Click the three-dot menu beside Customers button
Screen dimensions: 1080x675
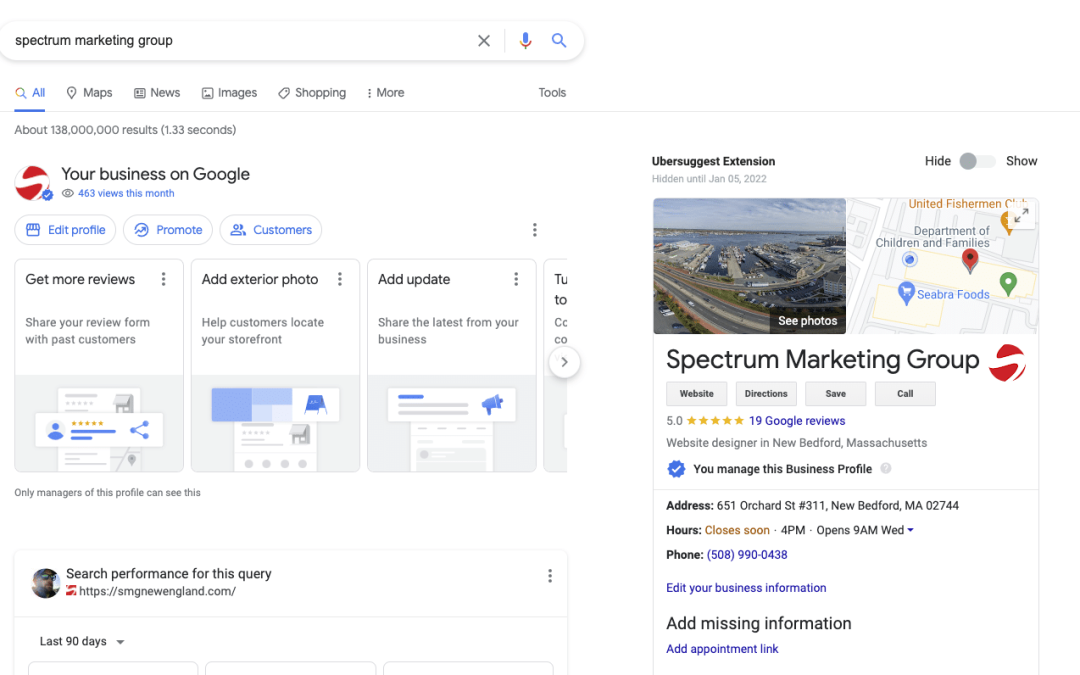pos(535,229)
